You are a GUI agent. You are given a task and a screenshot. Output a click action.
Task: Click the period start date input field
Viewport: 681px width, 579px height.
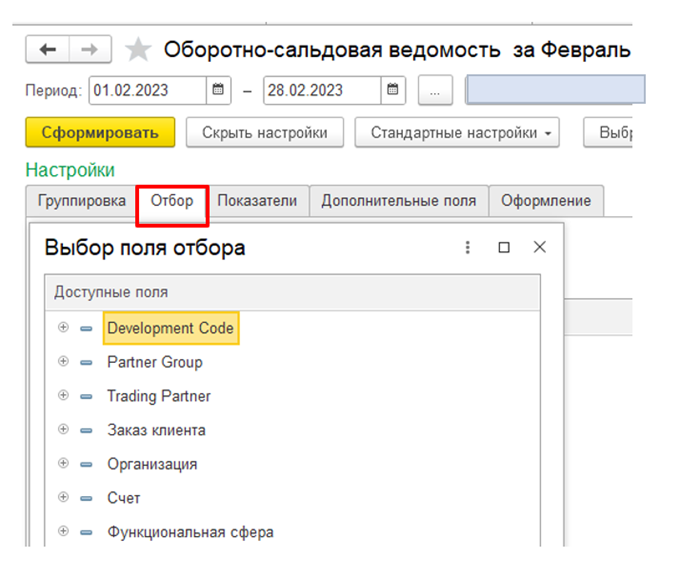click(147, 90)
